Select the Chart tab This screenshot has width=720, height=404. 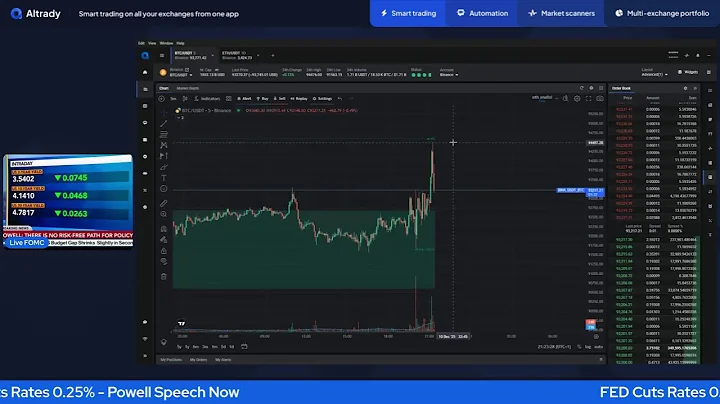[164, 88]
